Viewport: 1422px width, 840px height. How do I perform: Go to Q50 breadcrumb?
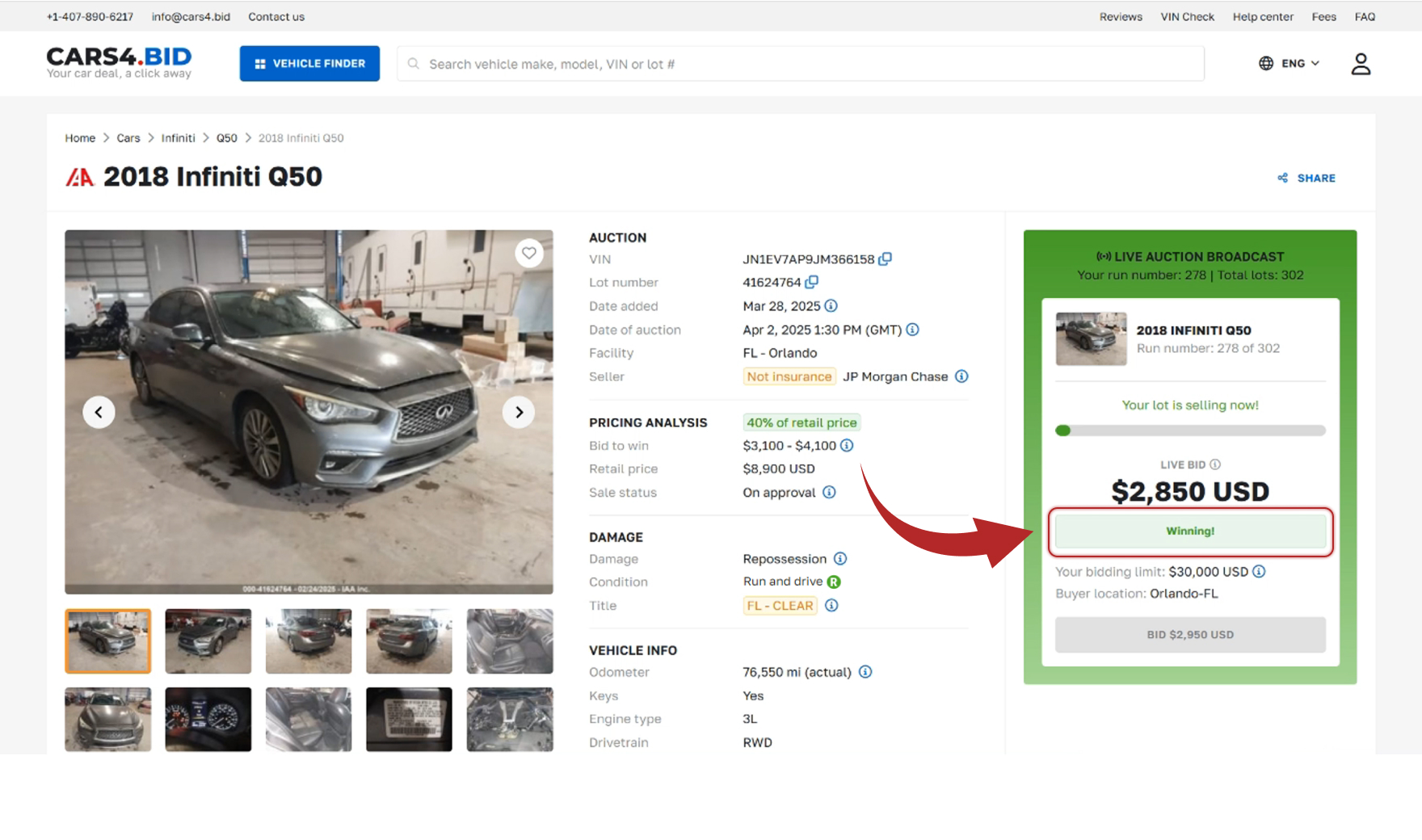tap(226, 138)
